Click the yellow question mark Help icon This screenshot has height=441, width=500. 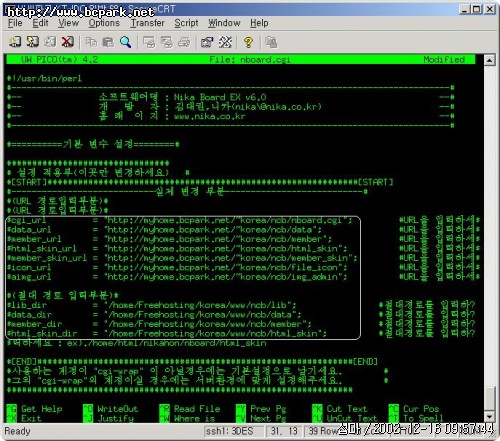click(248, 42)
